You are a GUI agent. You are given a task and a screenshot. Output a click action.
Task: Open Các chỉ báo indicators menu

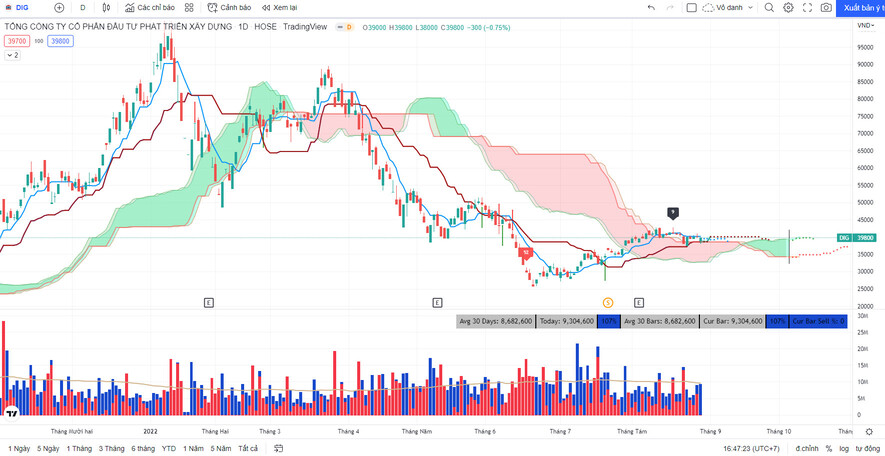click(x=150, y=7)
